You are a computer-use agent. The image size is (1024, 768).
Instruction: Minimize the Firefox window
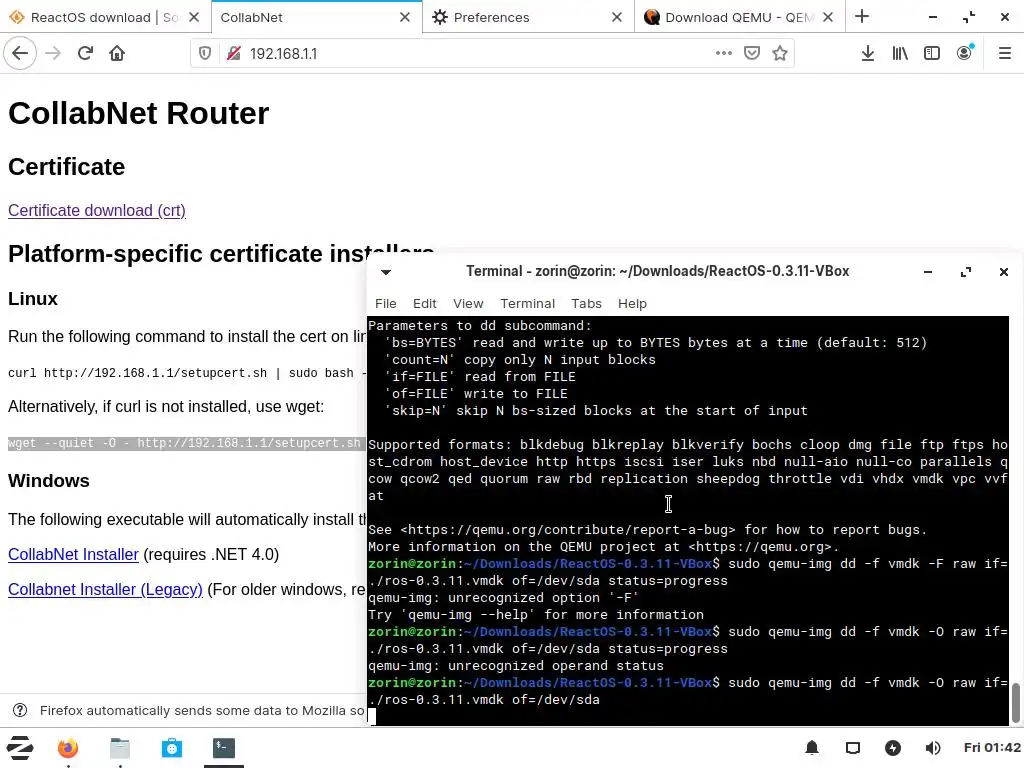pyautogui.click(x=933, y=18)
